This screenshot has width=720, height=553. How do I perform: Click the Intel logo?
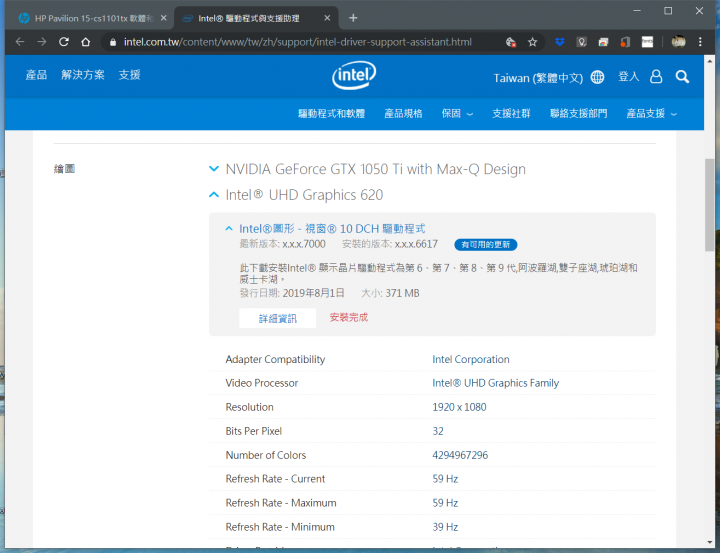coord(354,75)
